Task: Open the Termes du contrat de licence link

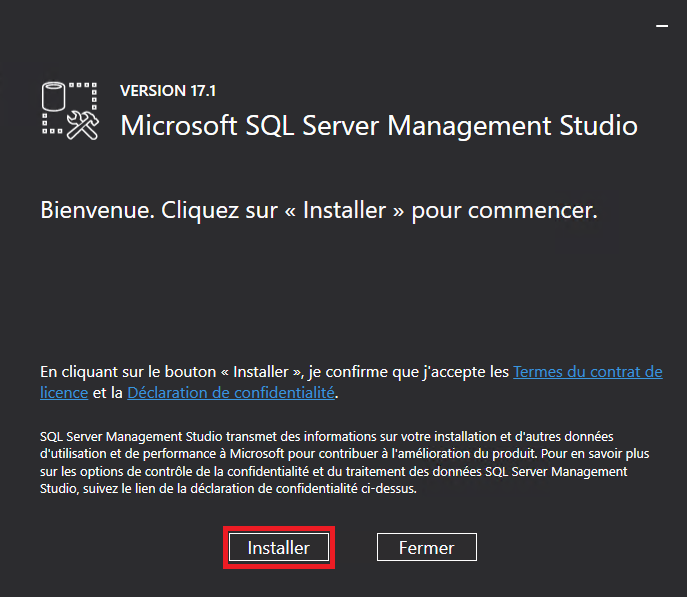Action: (x=587, y=372)
